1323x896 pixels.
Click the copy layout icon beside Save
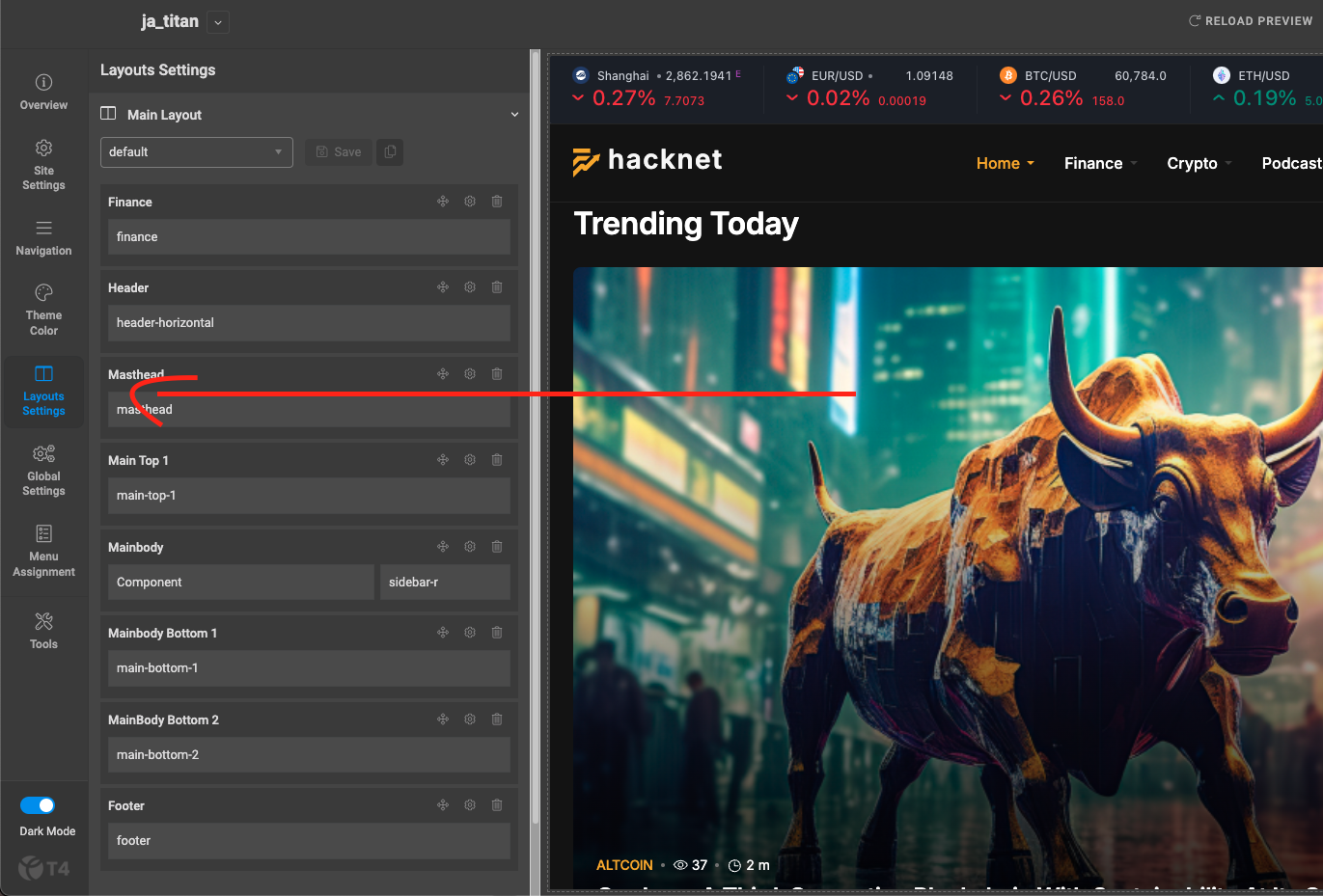(390, 152)
